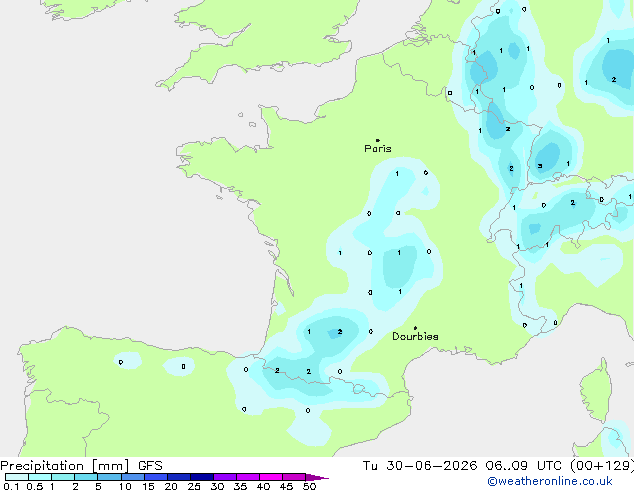Image resolution: width=634 pixels, height=490 pixels.
Task: Select the dot marker above Paris
Action: click(378, 140)
